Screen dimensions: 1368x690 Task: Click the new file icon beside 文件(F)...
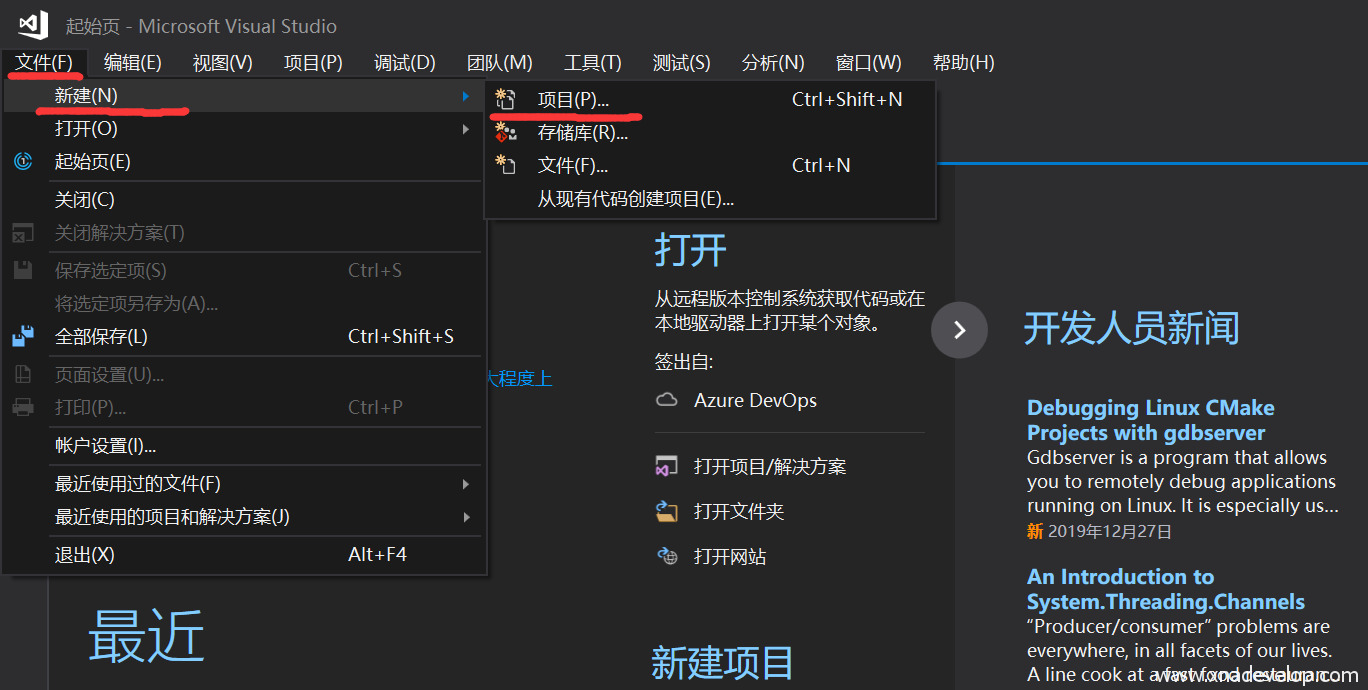coord(506,165)
